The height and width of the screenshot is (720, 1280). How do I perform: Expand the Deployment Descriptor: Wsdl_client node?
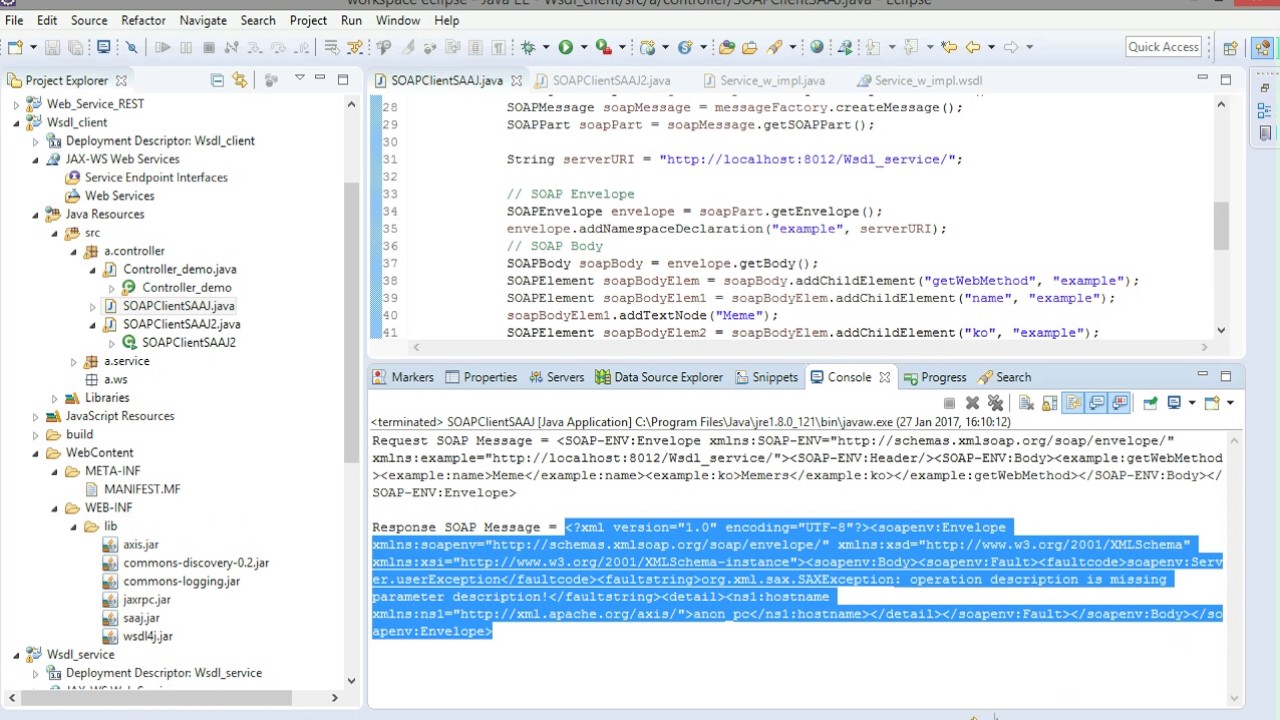tap(35, 141)
